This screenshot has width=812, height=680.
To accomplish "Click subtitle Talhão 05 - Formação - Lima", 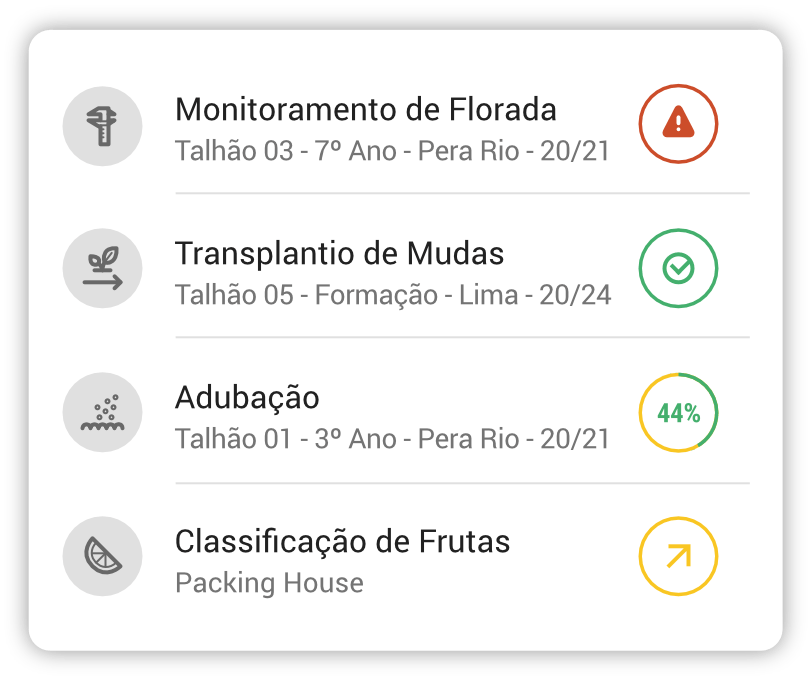I will tap(393, 295).
